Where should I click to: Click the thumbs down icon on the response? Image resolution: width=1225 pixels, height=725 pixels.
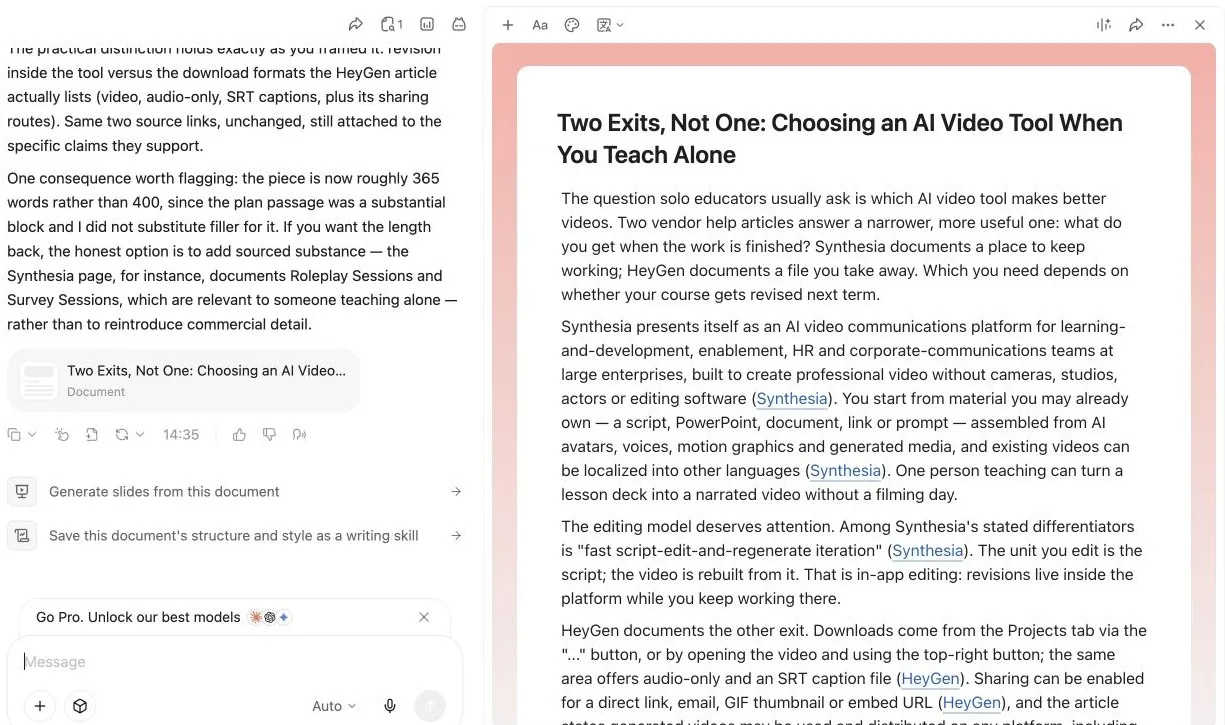click(269, 434)
